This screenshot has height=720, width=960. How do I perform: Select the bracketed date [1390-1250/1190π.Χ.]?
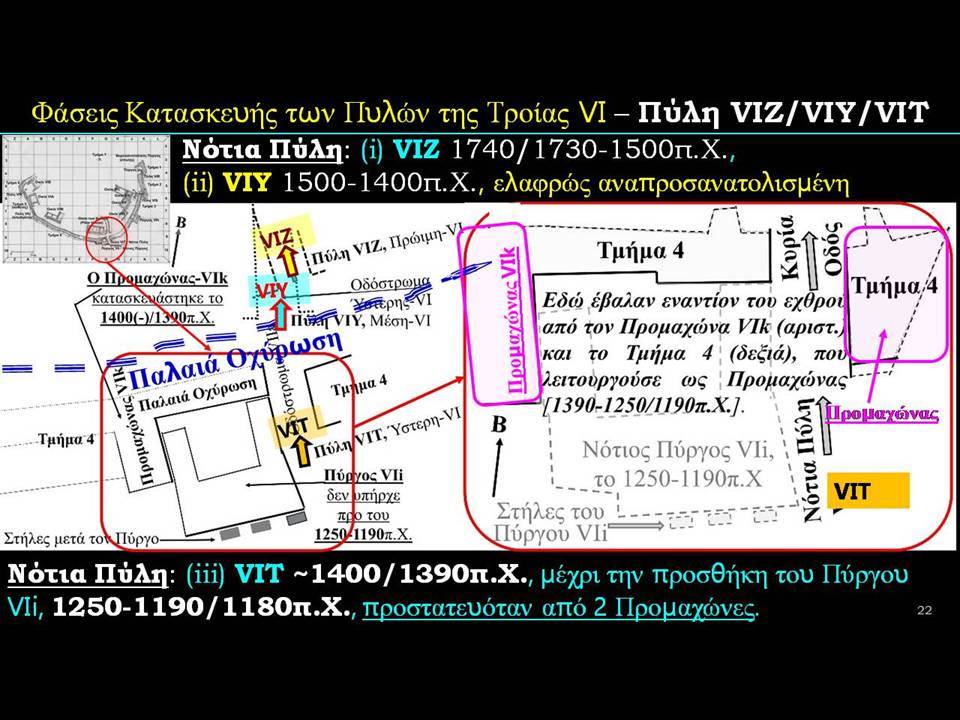(642, 405)
